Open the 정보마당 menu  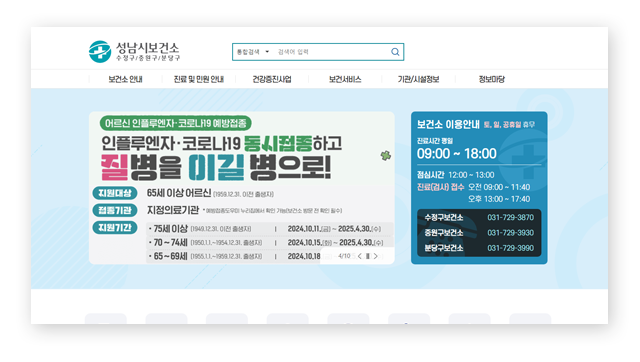pos(491,79)
